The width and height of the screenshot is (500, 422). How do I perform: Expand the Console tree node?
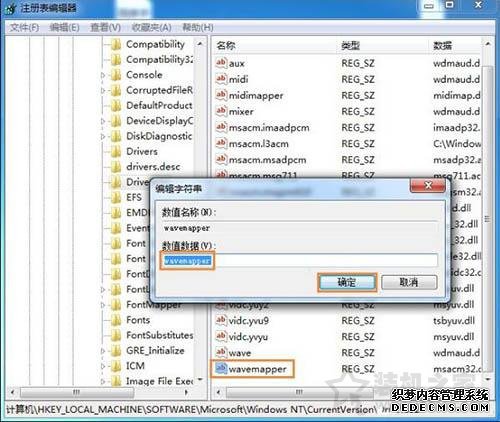[103, 75]
